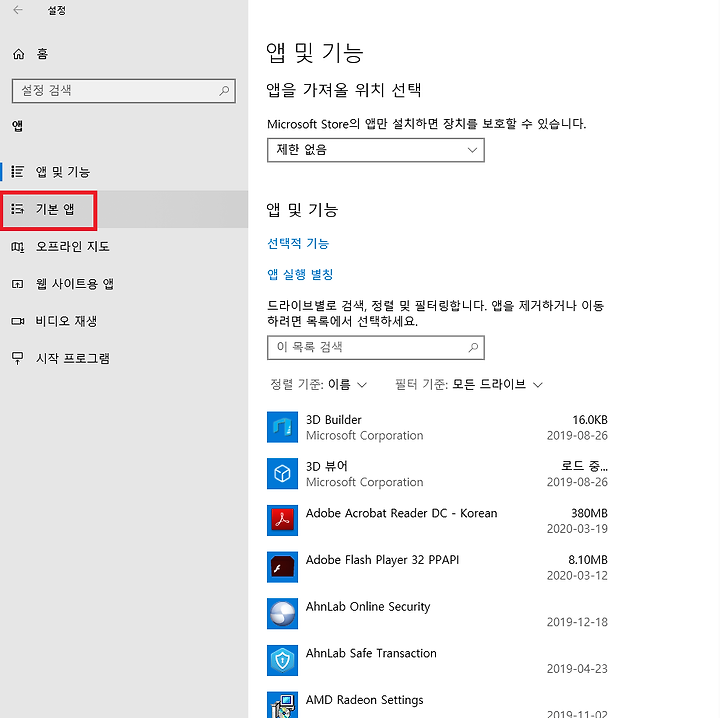Open 필터 기준: 모든 드라이브 dropdown
720x718 pixels.
(469, 384)
